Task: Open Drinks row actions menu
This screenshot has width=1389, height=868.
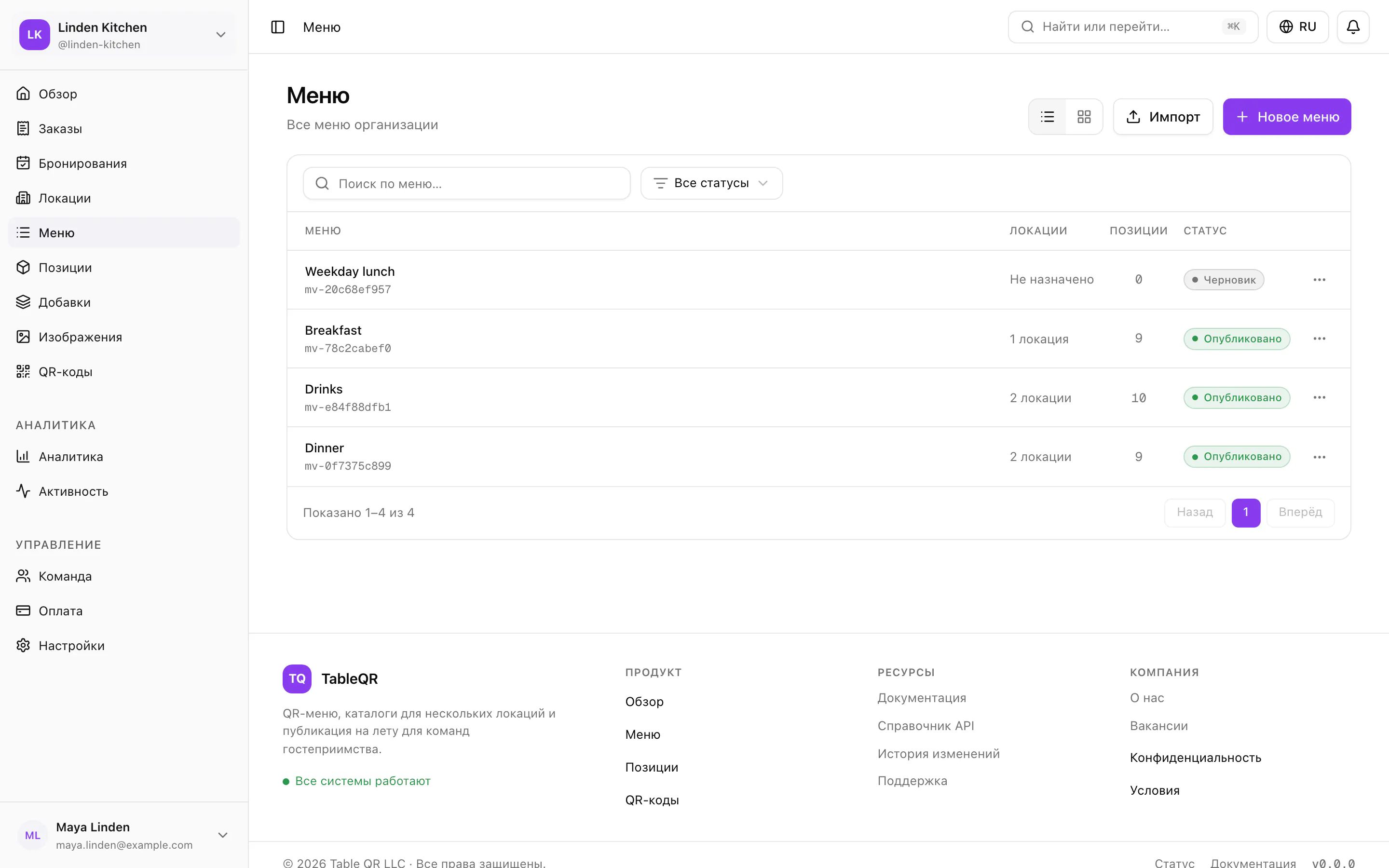Action: (x=1319, y=397)
